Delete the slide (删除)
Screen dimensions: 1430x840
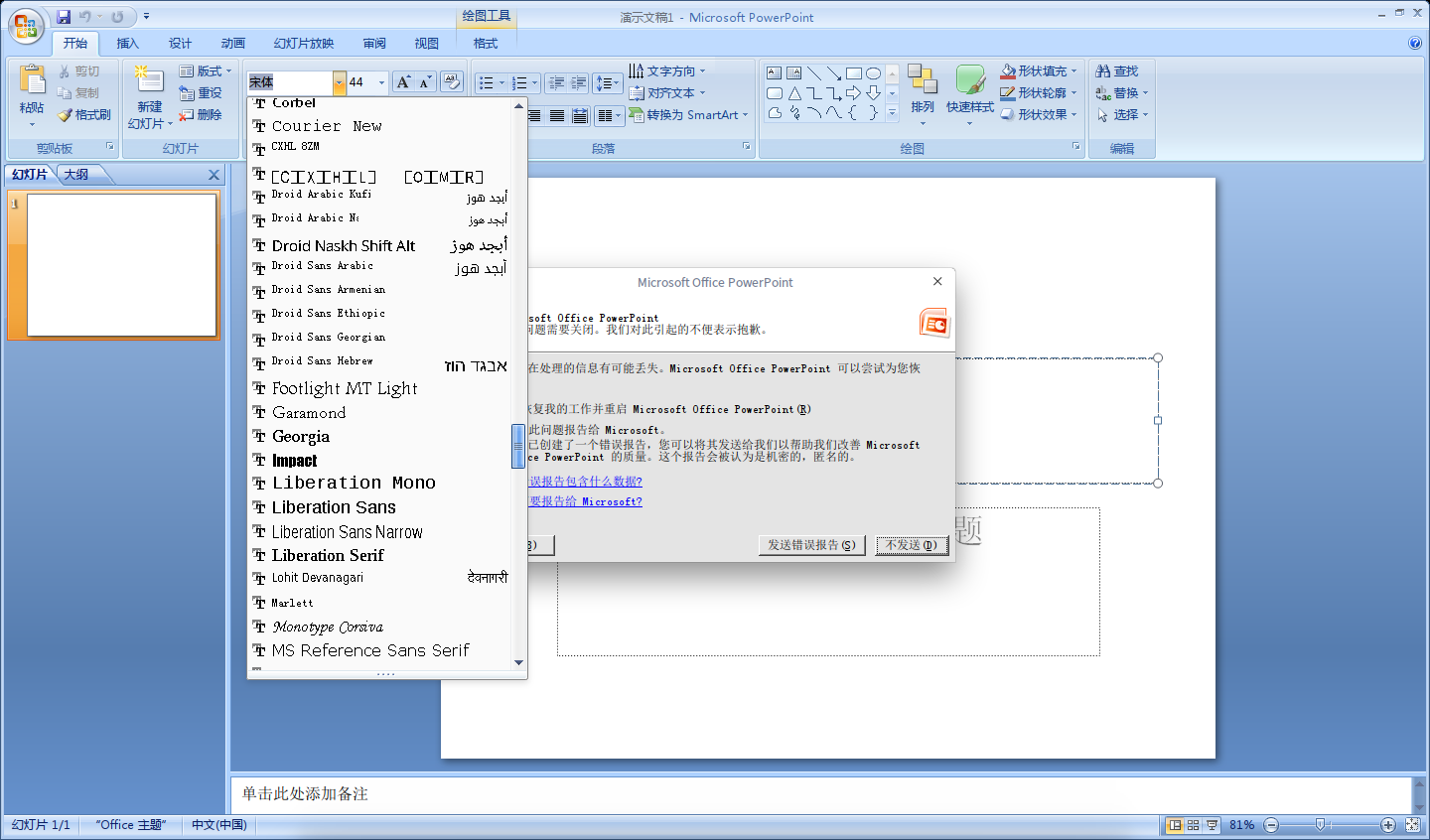pyautogui.click(x=201, y=115)
